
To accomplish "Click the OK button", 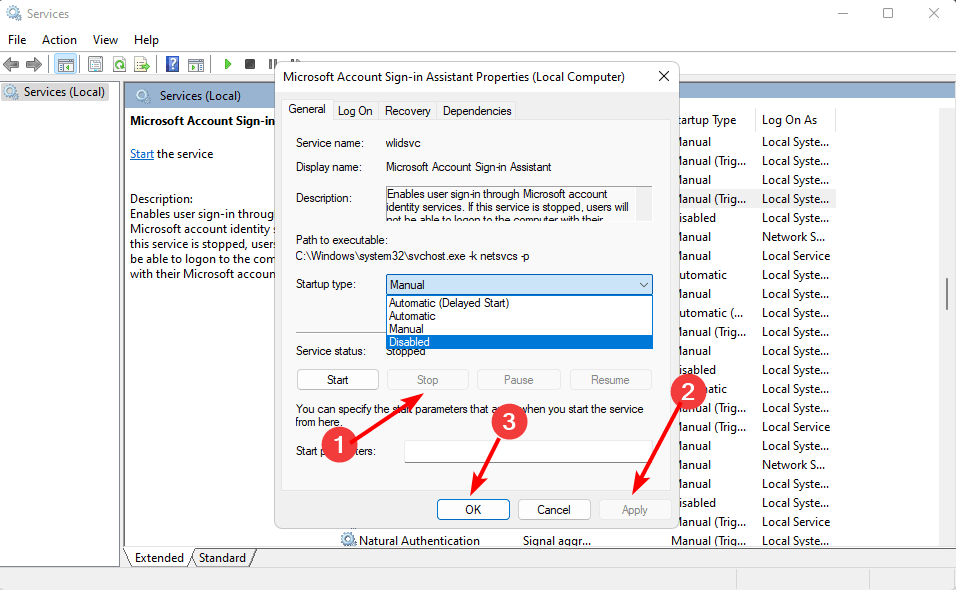I will pyautogui.click(x=473, y=509).
